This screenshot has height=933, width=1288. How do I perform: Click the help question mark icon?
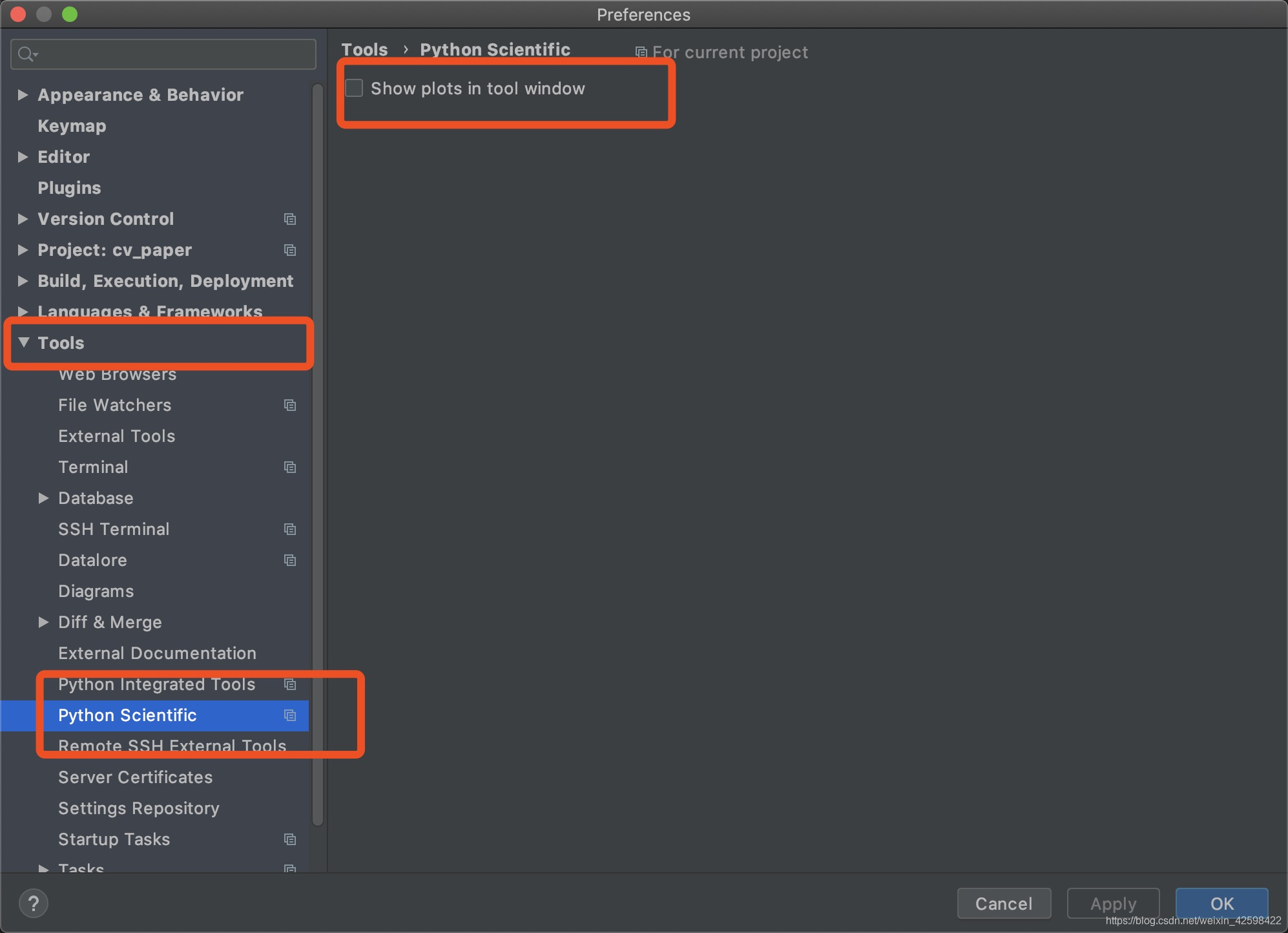pos(34,903)
